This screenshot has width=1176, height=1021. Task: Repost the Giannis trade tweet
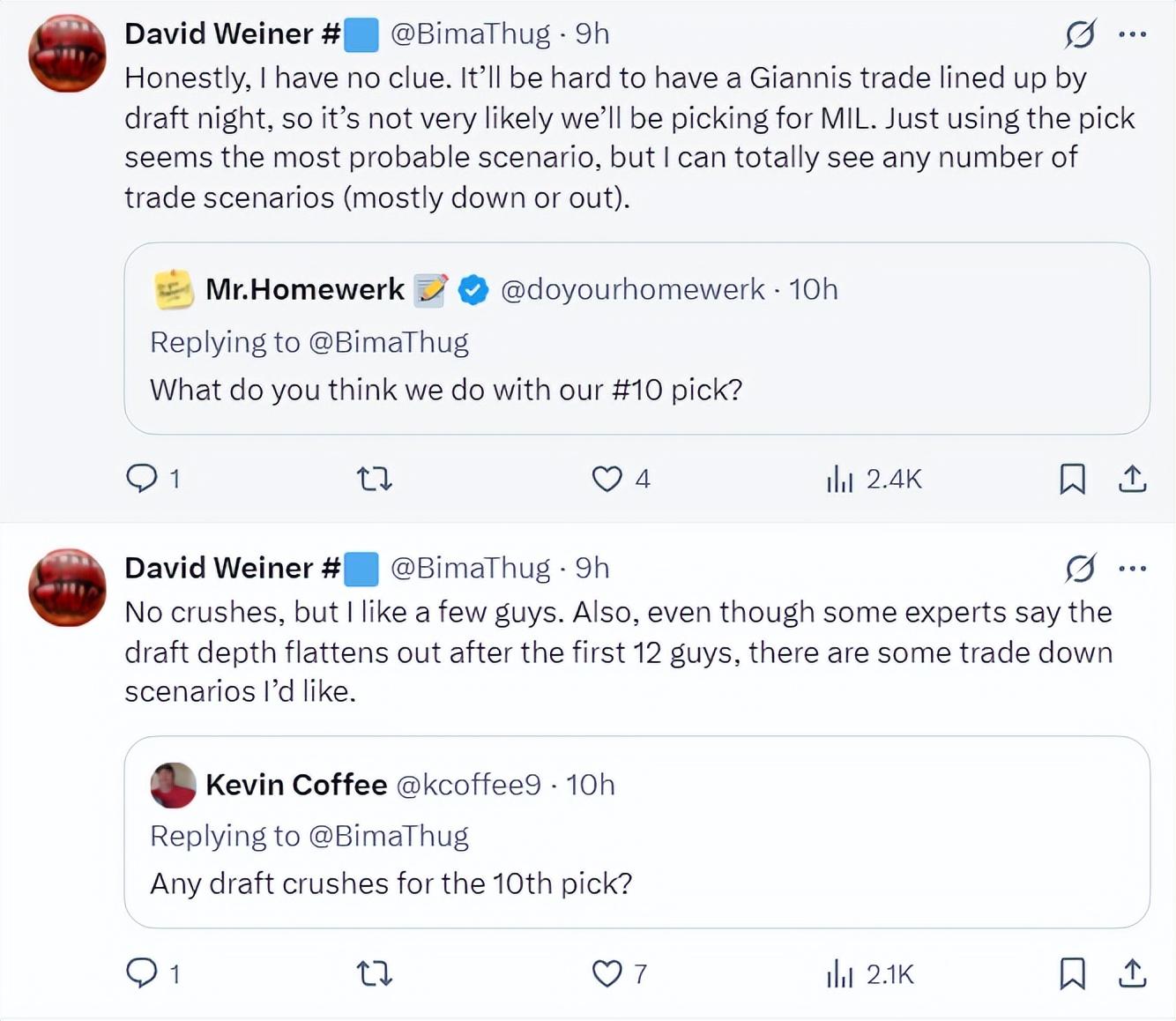click(x=374, y=479)
